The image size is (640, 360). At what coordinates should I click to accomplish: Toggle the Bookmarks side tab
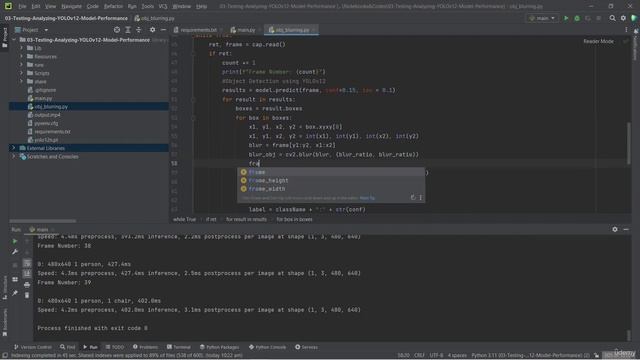click(x=4, y=322)
